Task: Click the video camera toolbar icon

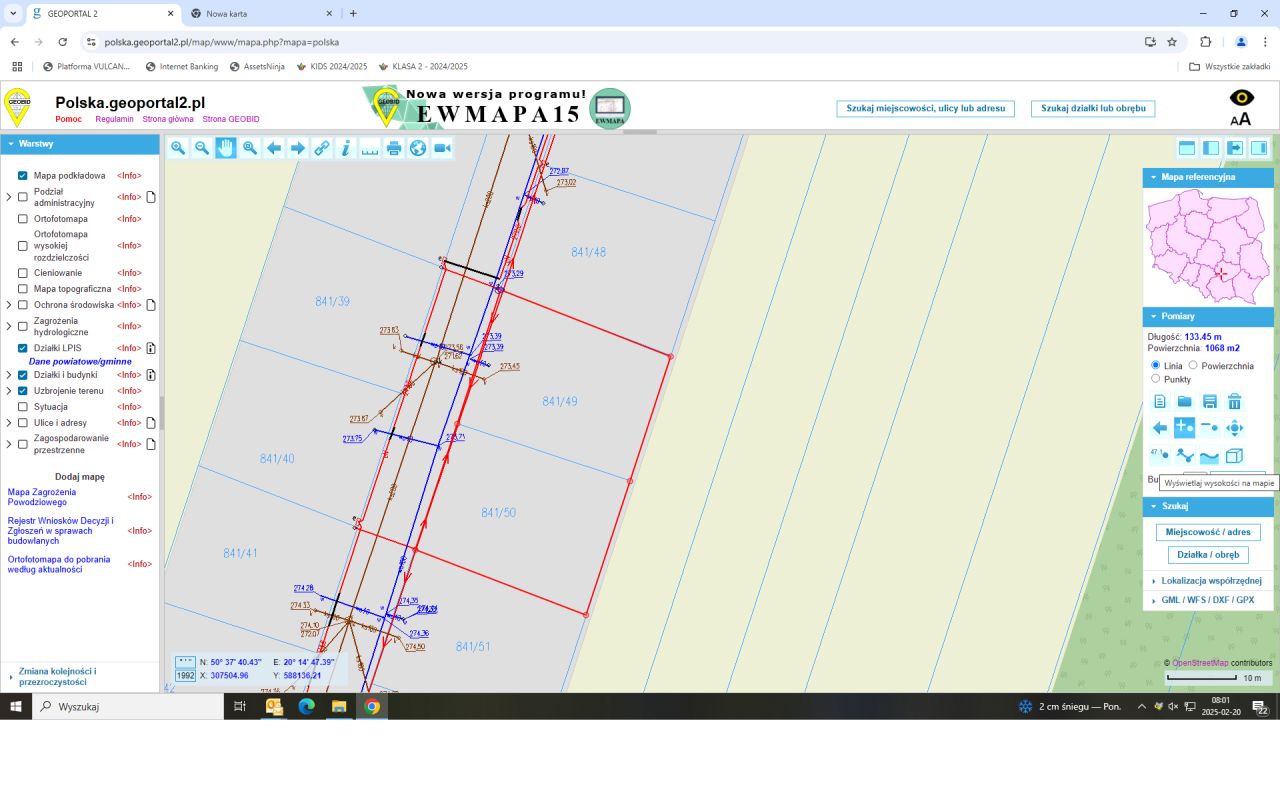Action: (442, 148)
